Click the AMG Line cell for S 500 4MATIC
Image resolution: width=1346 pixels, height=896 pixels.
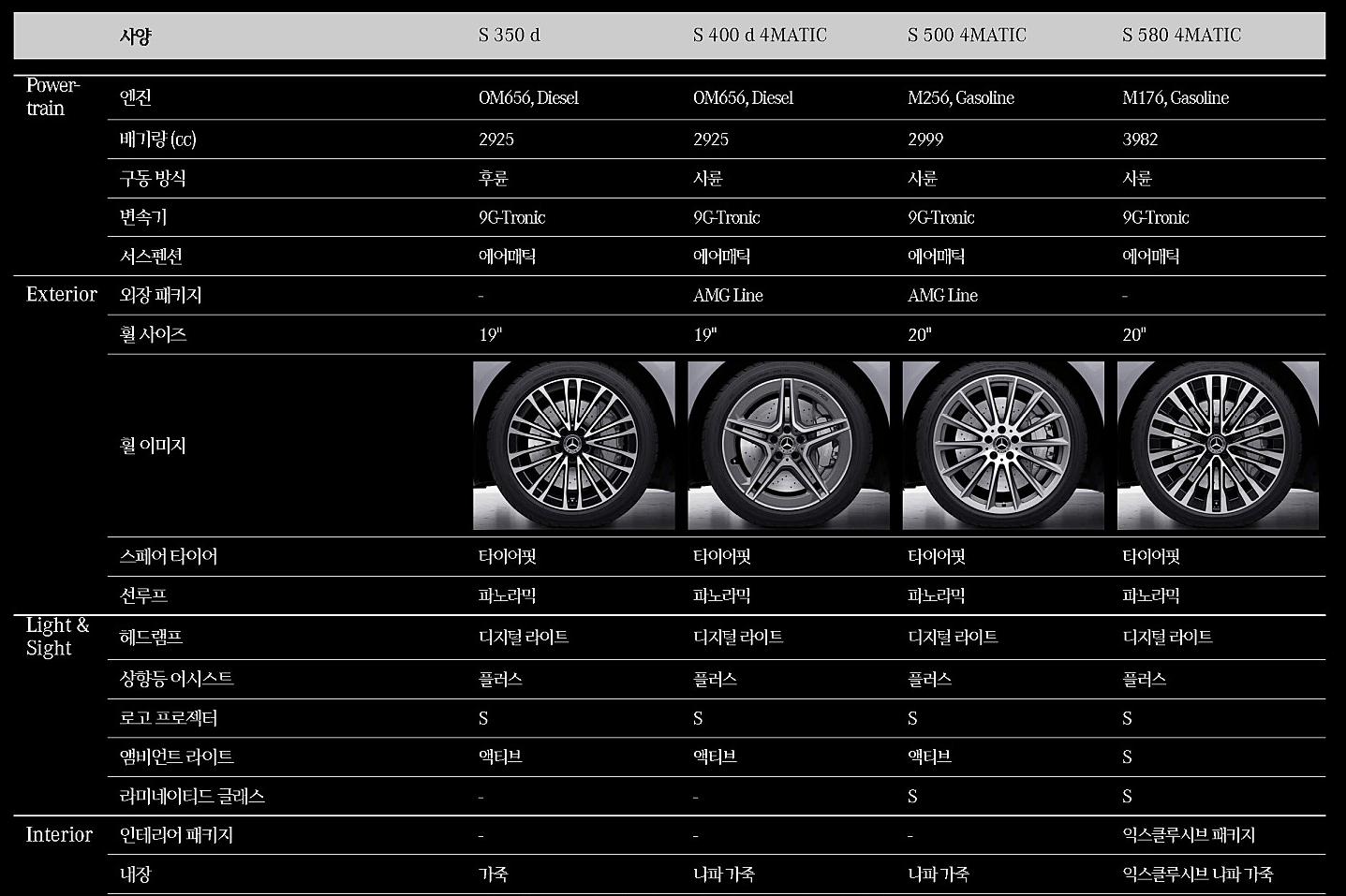click(x=942, y=295)
